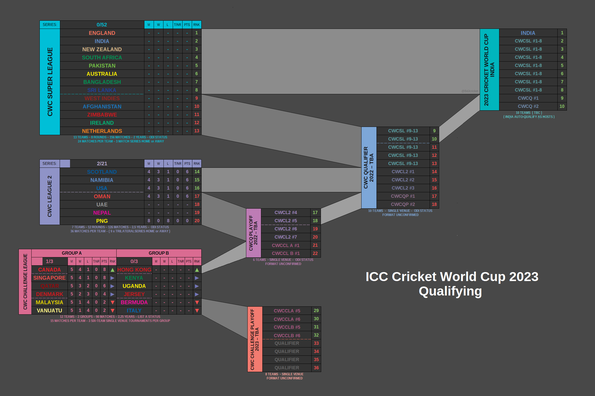595x396 pixels.
Task: Select the BANGLADESH team name
Action: (102, 82)
